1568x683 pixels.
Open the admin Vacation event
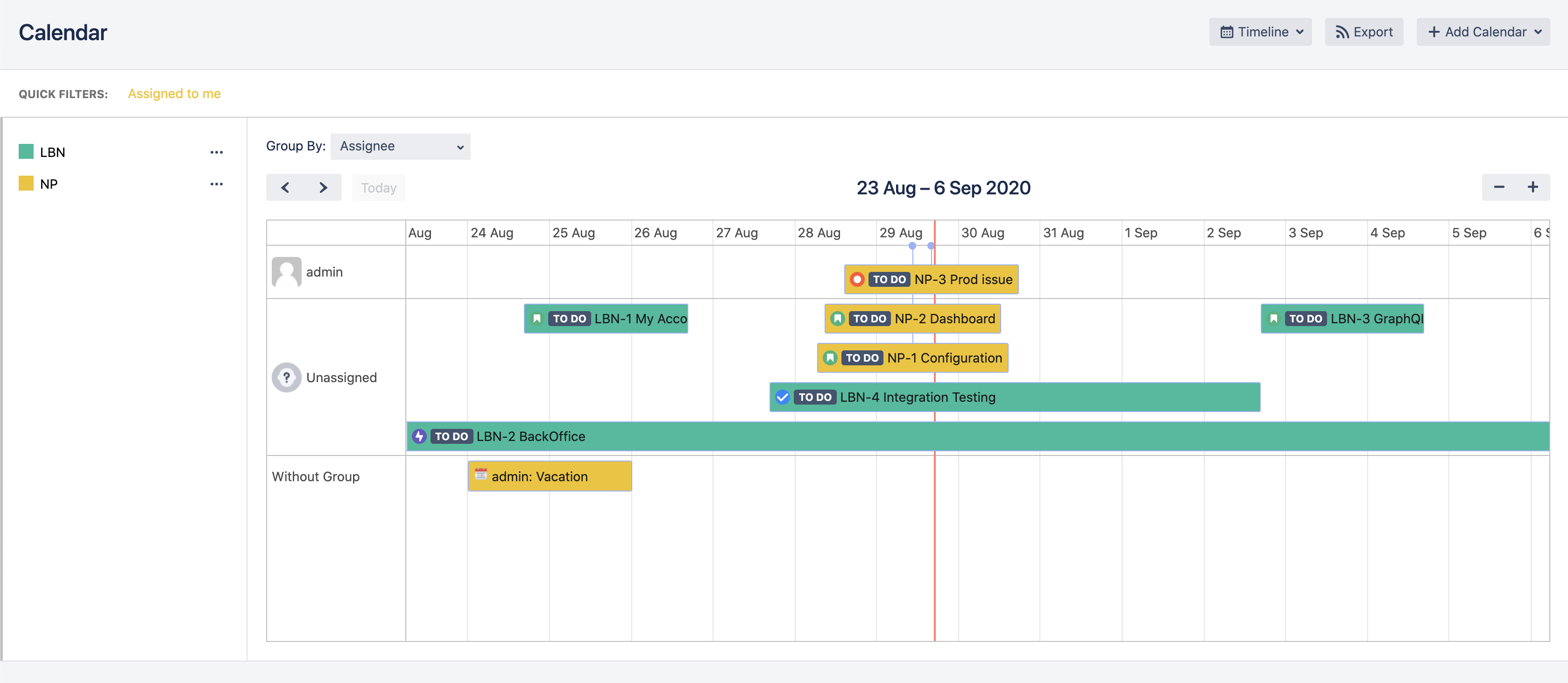[549, 476]
